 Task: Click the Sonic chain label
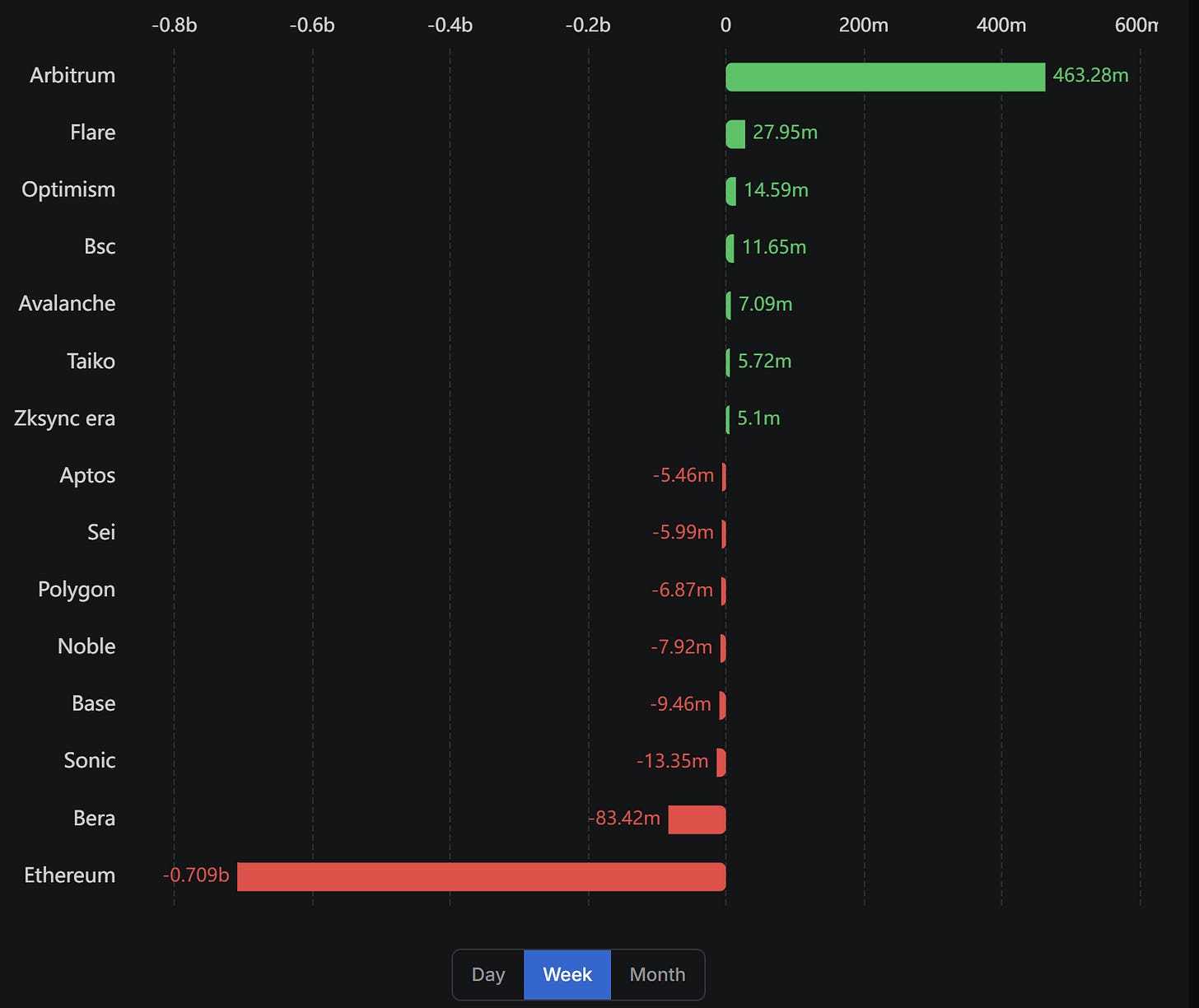(90, 760)
